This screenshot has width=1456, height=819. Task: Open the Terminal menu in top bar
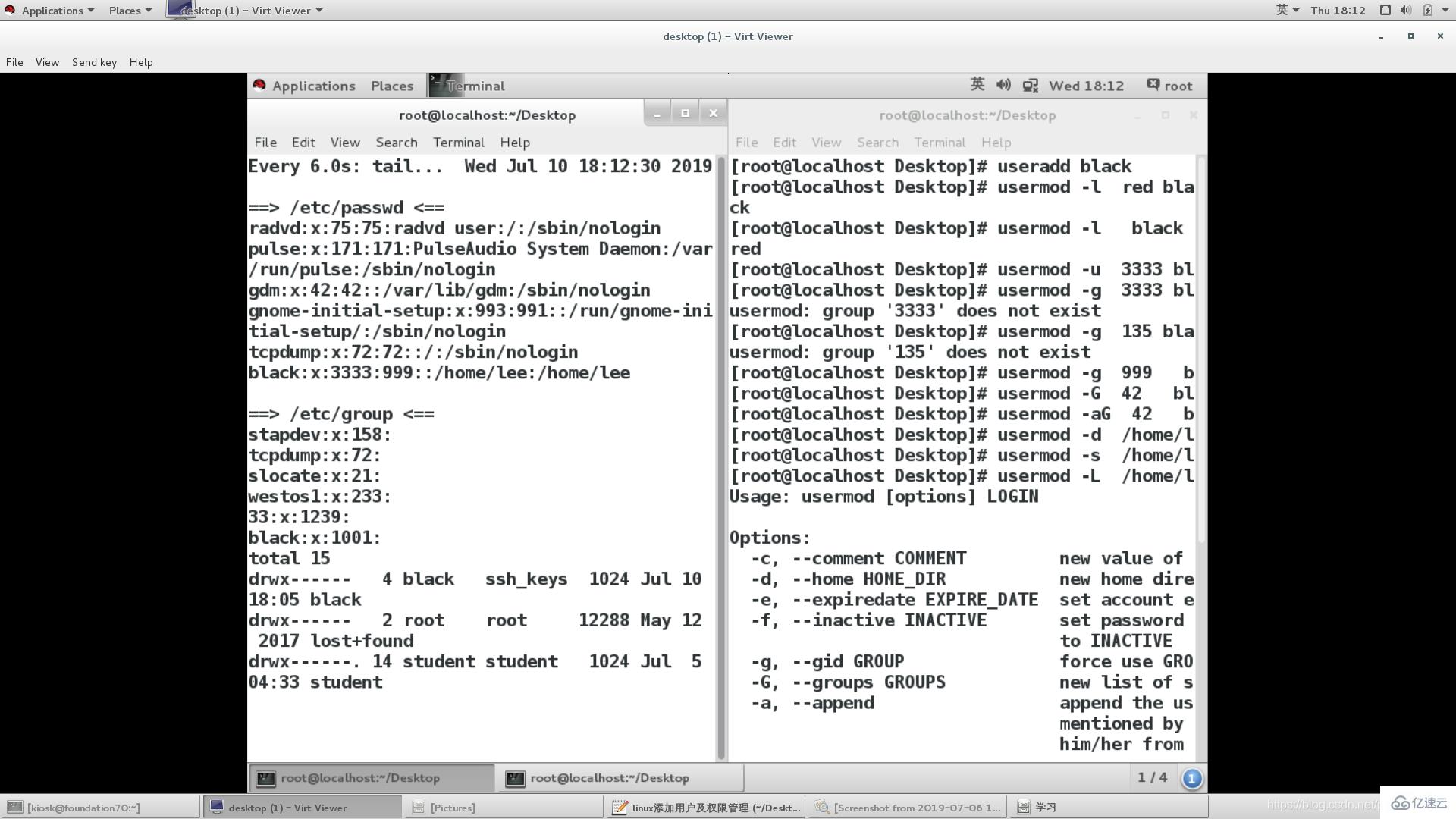pos(458,142)
